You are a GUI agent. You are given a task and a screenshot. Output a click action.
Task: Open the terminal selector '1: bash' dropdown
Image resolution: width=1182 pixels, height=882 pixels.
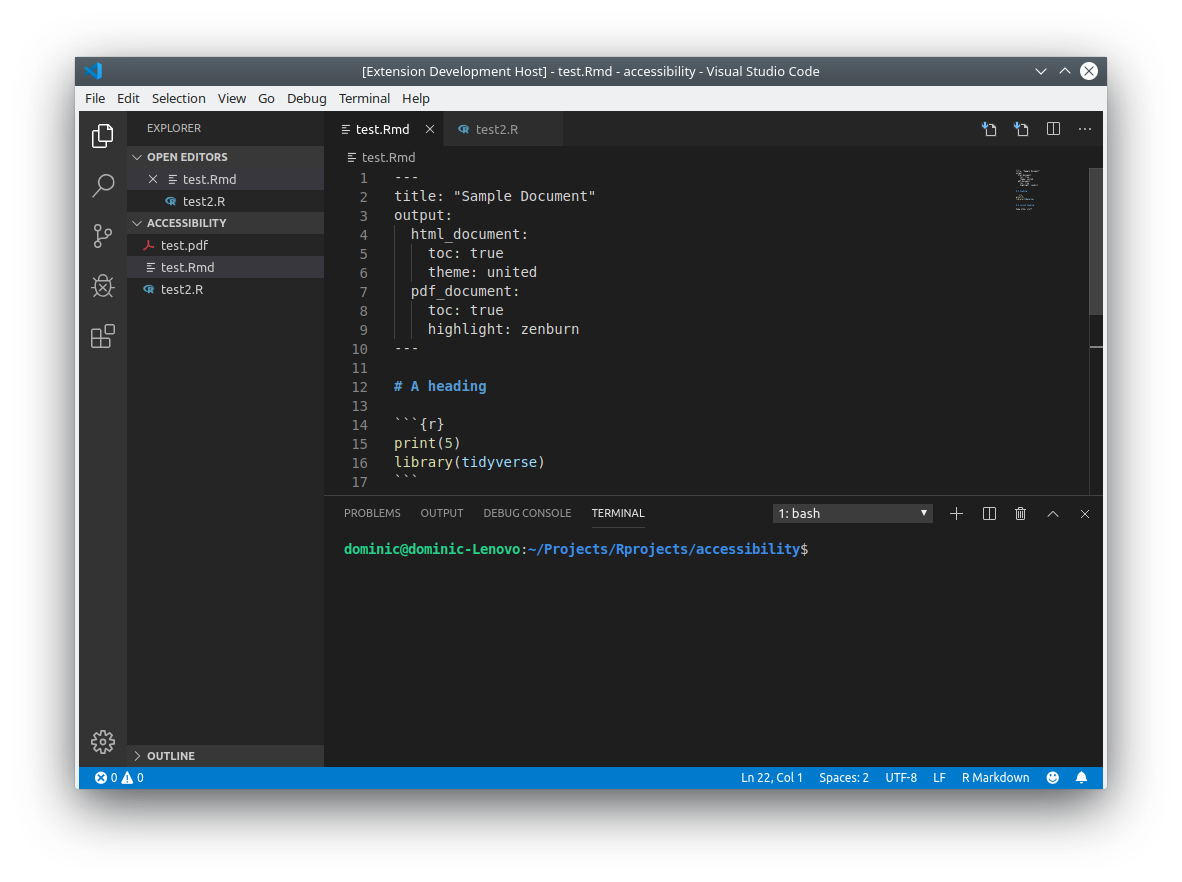point(853,513)
